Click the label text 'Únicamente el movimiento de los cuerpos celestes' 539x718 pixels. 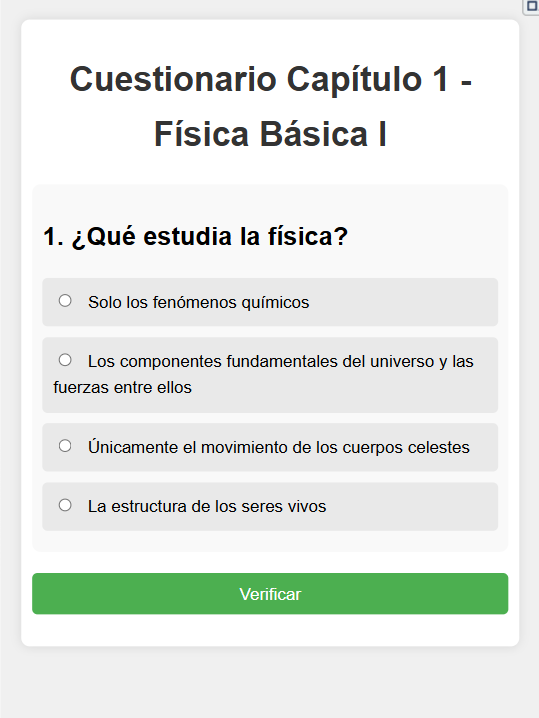279,447
